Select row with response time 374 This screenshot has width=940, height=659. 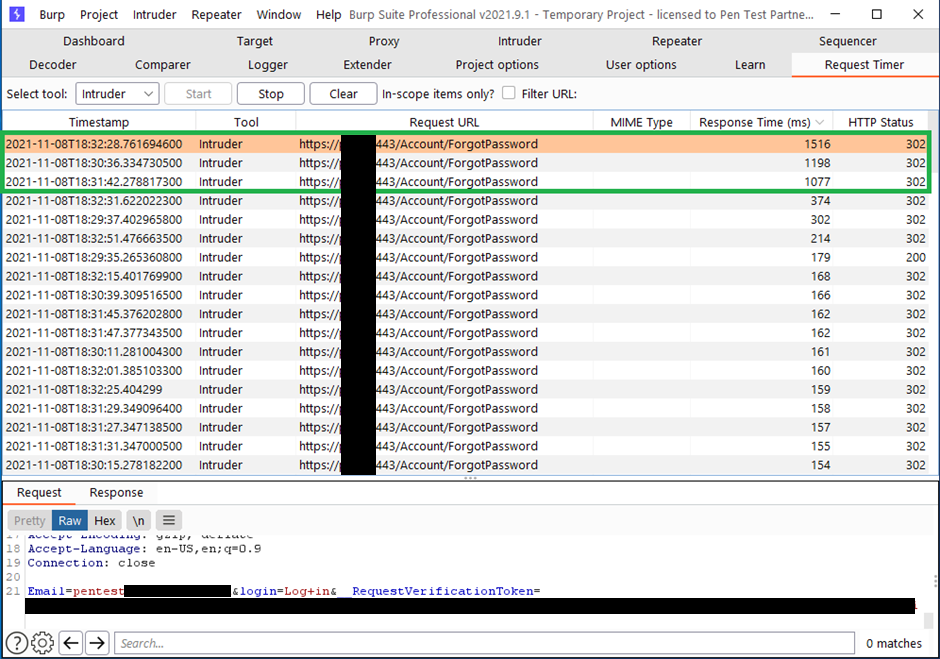[466, 200]
